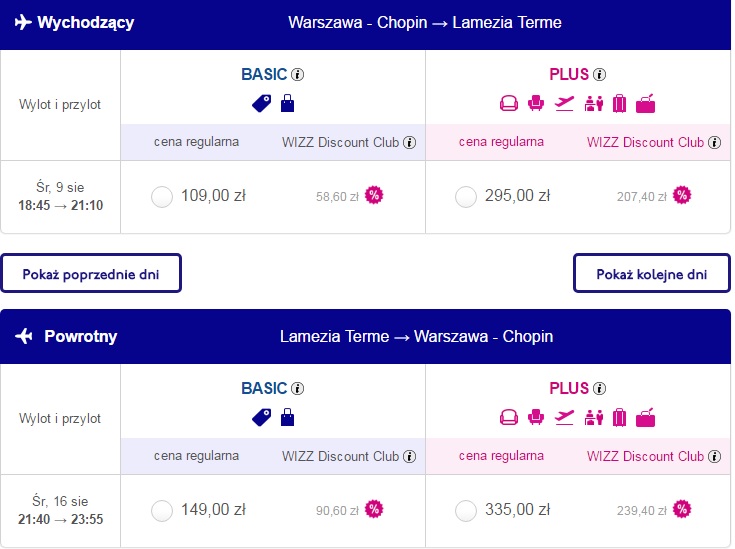Click the price tag icon under outbound BASIC

[x=262, y=104]
